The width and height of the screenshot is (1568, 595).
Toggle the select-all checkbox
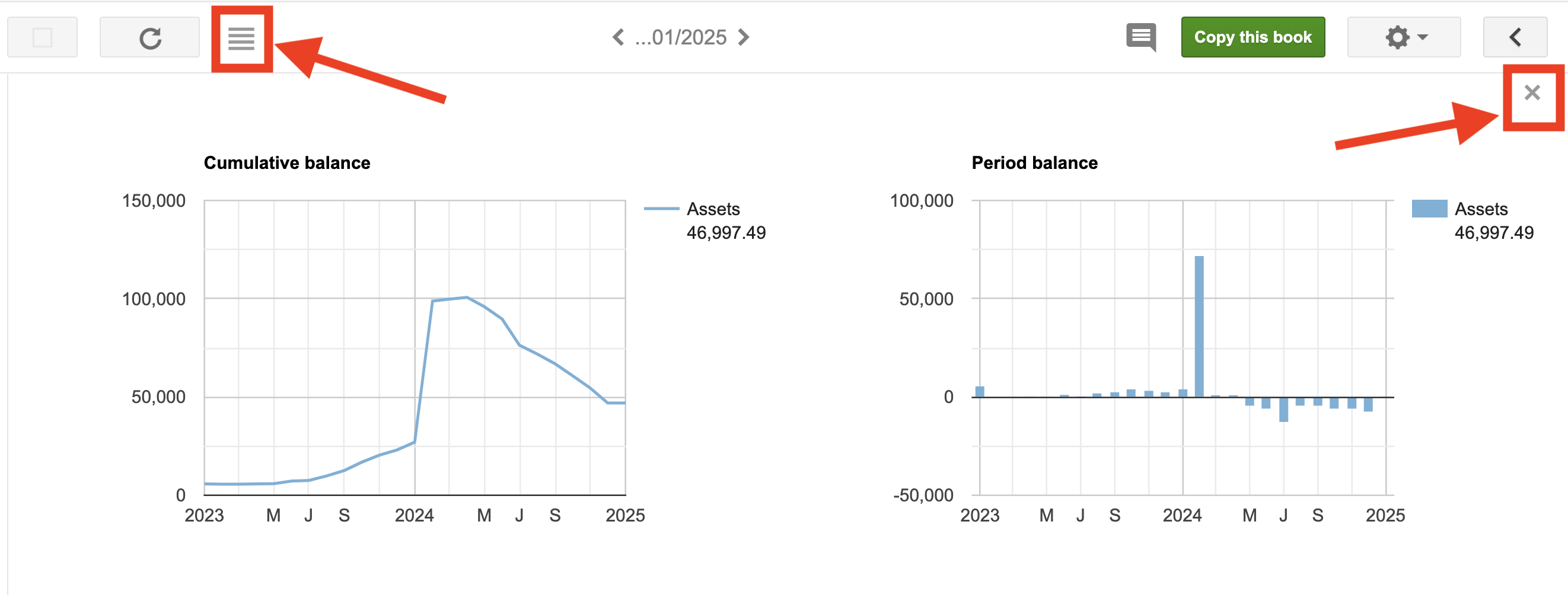coord(43,38)
